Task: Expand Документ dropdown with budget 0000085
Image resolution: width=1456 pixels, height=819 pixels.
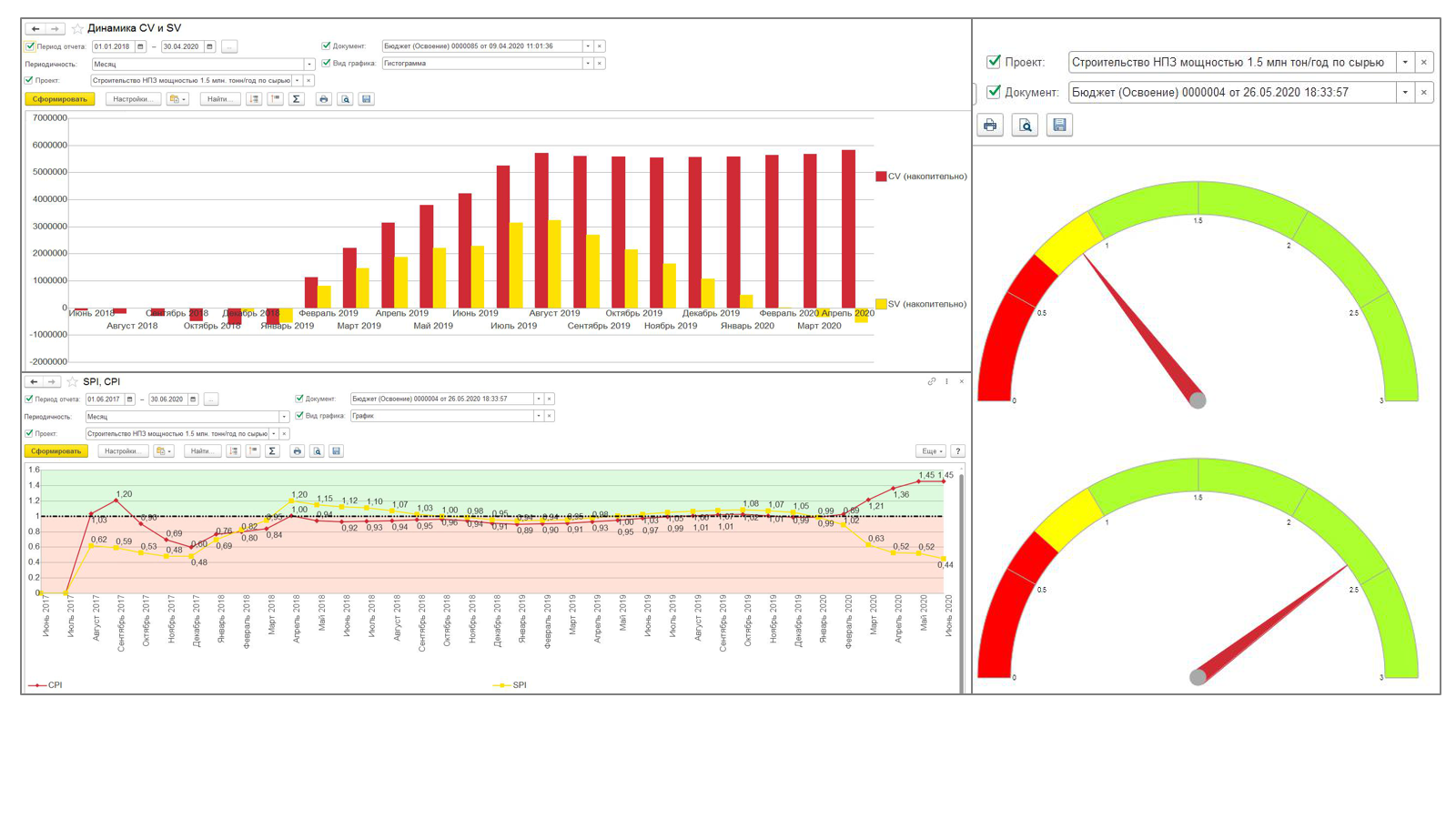Action: point(588,46)
